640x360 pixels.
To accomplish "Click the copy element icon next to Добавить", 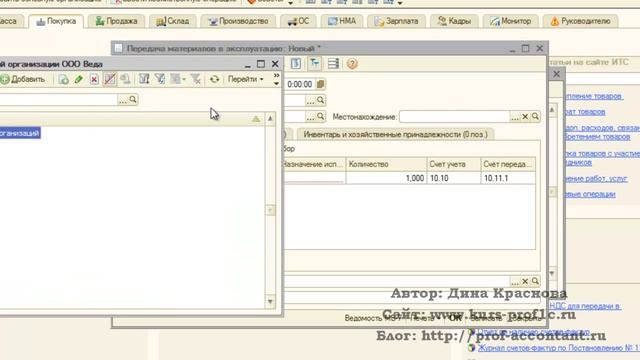I will click(x=63, y=79).
